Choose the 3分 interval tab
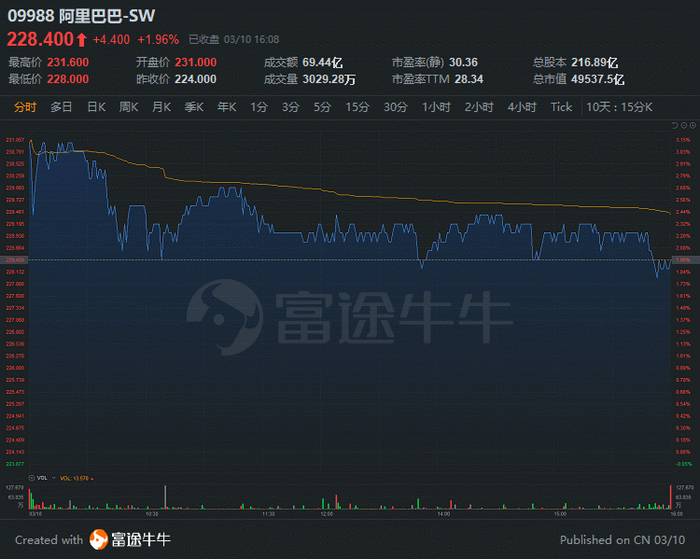 point(290,107)
